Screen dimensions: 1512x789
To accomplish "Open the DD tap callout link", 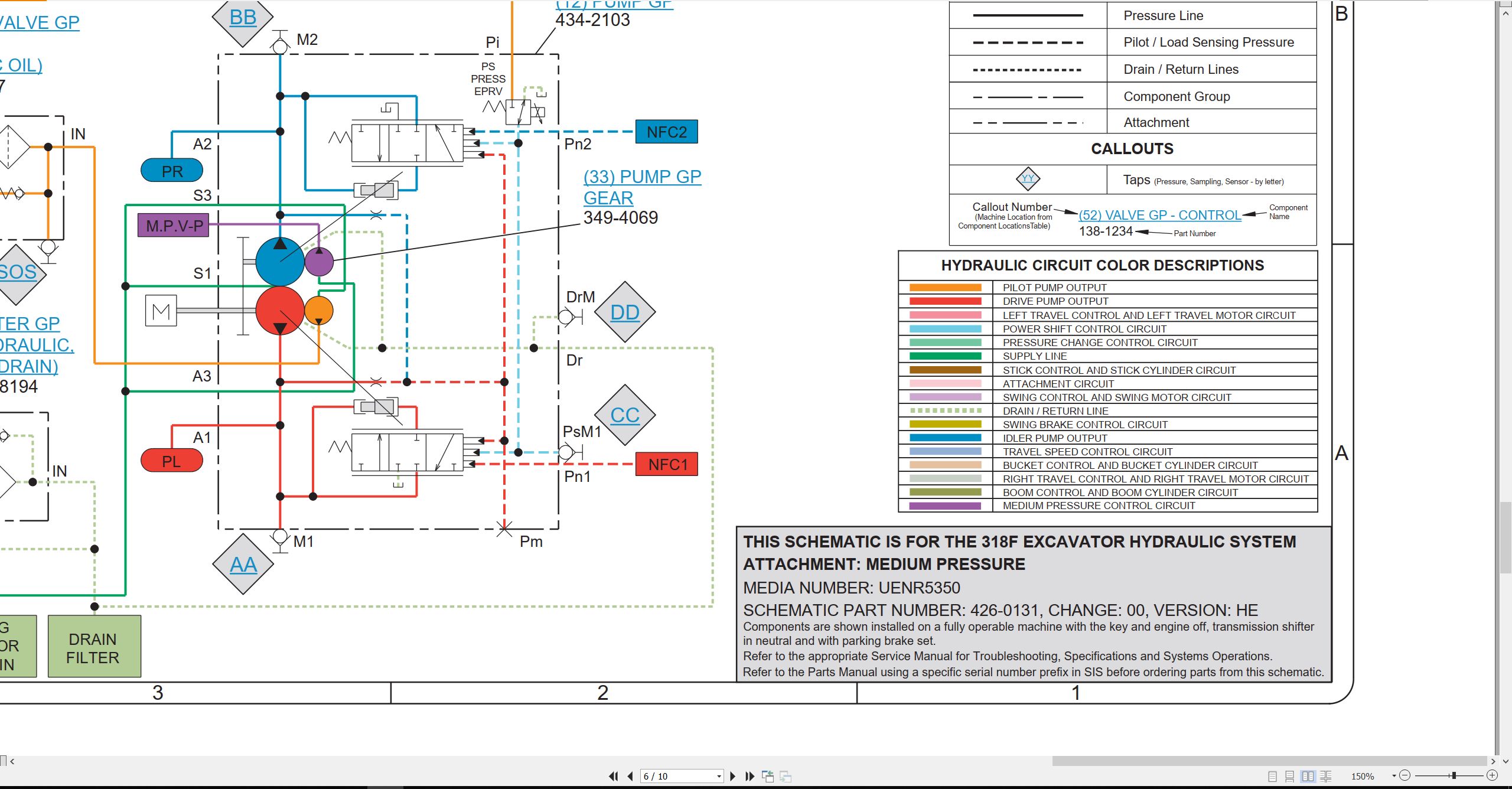I will point(625,312).
